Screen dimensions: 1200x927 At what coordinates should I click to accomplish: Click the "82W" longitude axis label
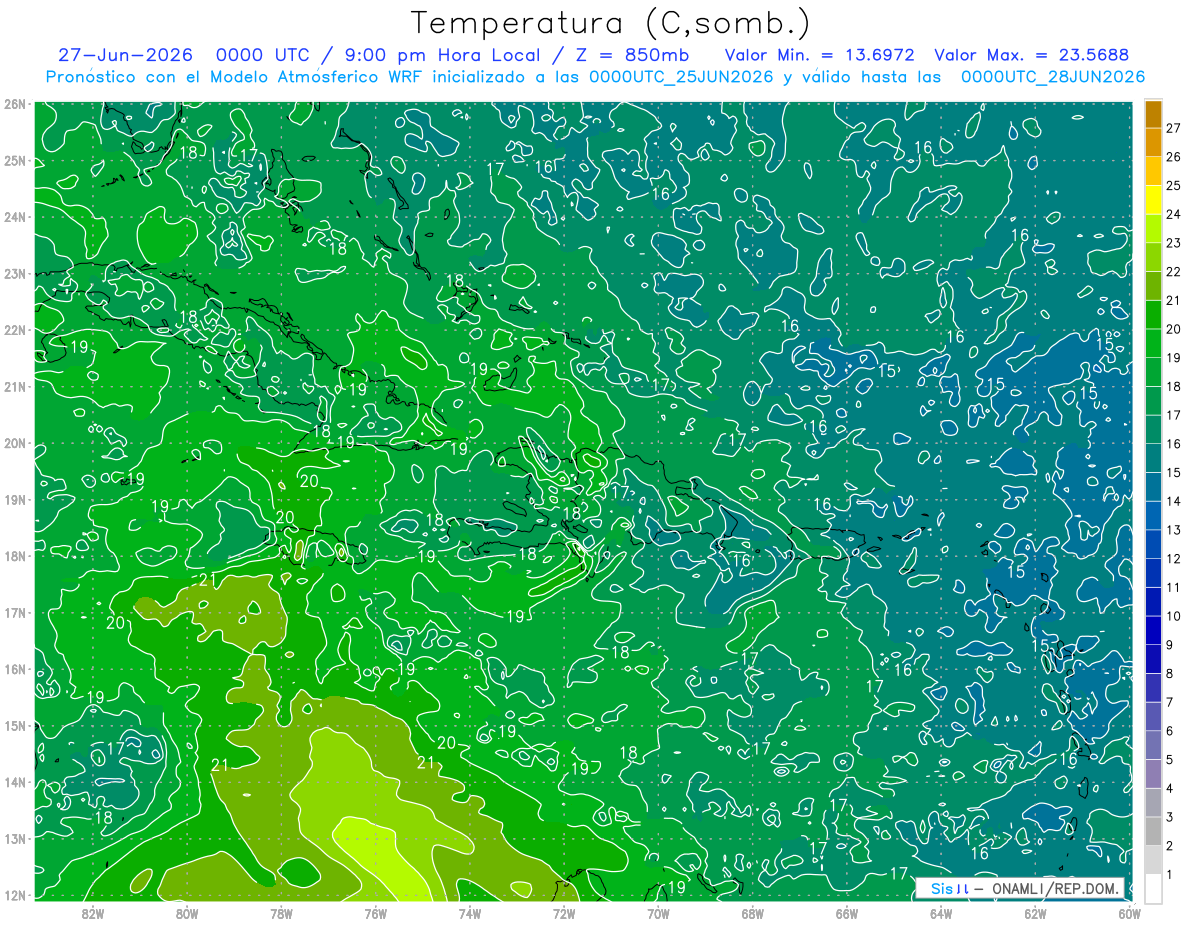click(x=93, y=913)
